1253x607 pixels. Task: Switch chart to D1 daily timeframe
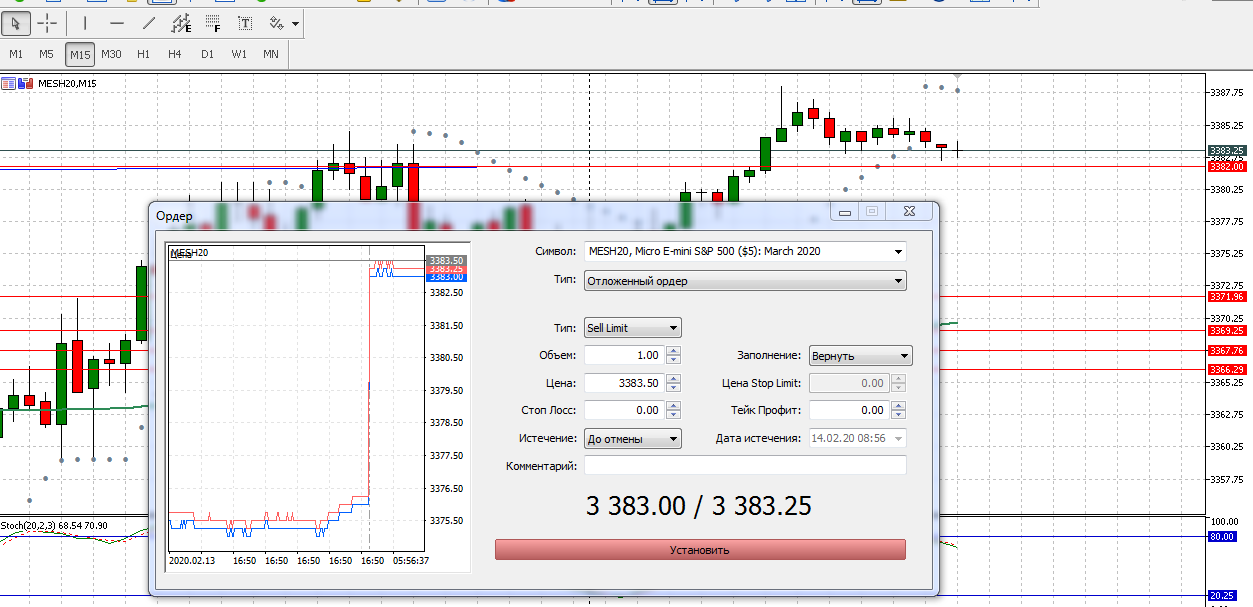pyautogui.click(x=207, y=54)
